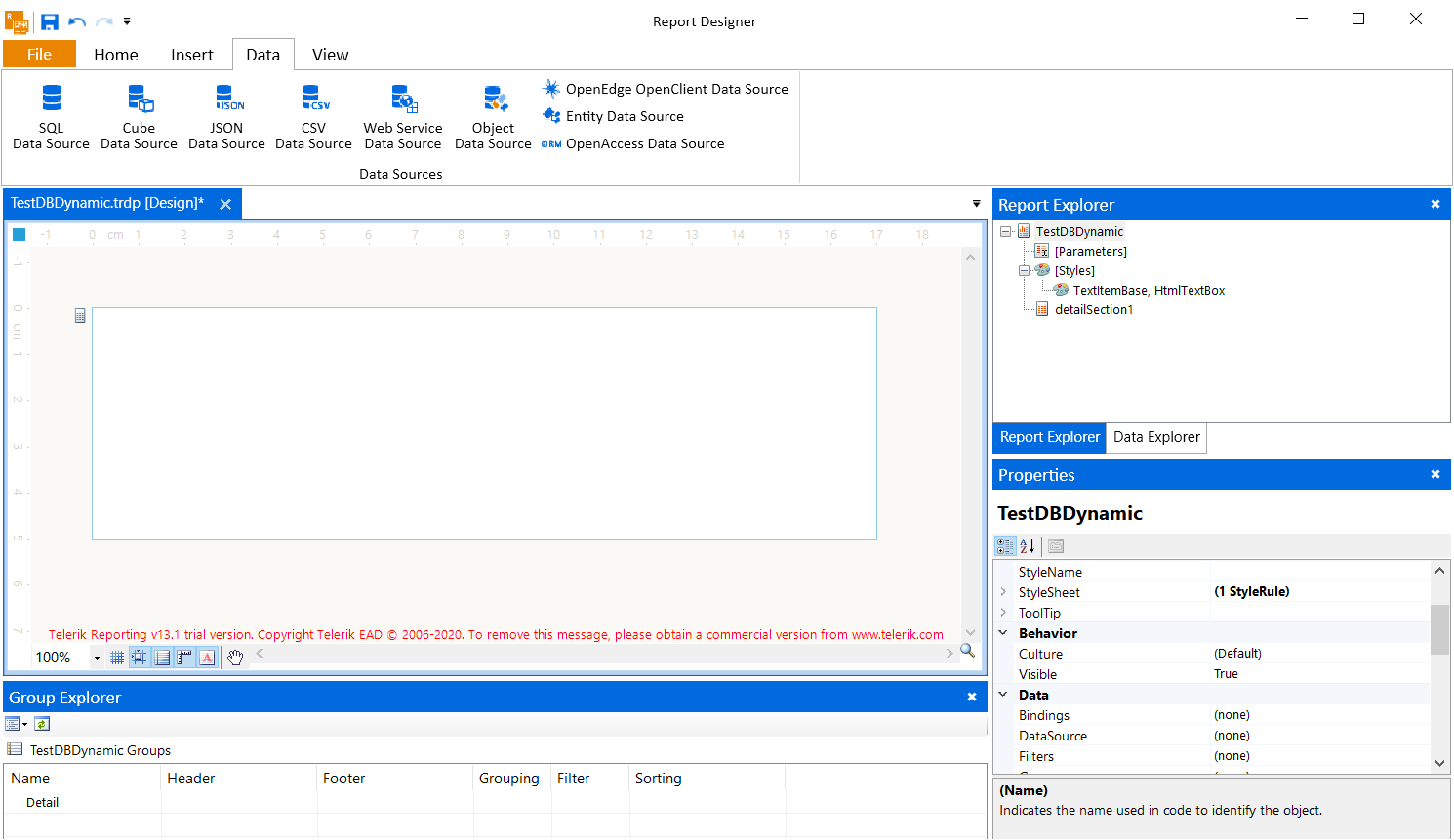1454x840 pixels.
Task: Click the DataSource property value field
Action: (1319, 736)
